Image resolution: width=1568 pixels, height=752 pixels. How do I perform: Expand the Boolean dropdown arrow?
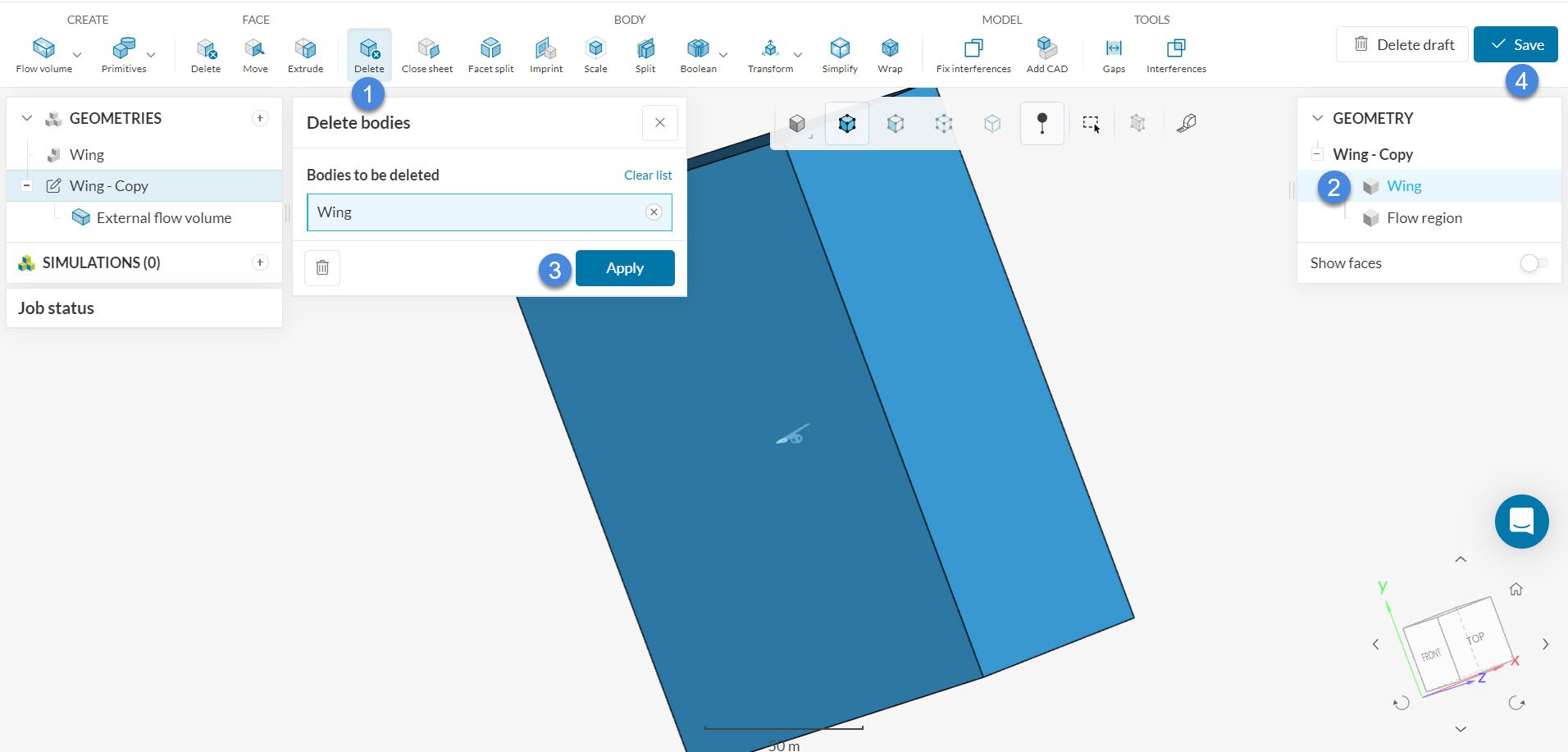pyautogui.click(x=723, y=56)
